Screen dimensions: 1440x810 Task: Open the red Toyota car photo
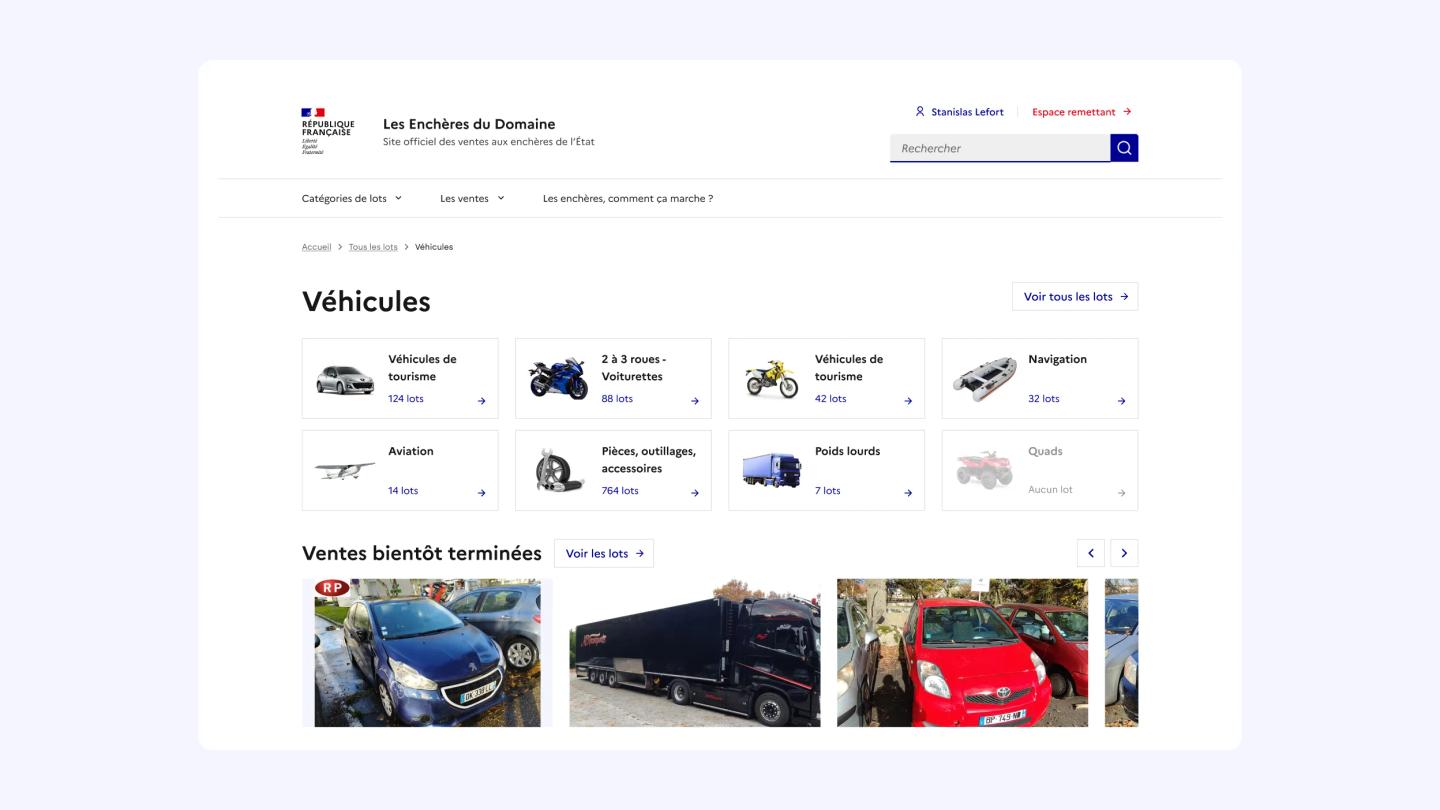[x=962, y=653]
